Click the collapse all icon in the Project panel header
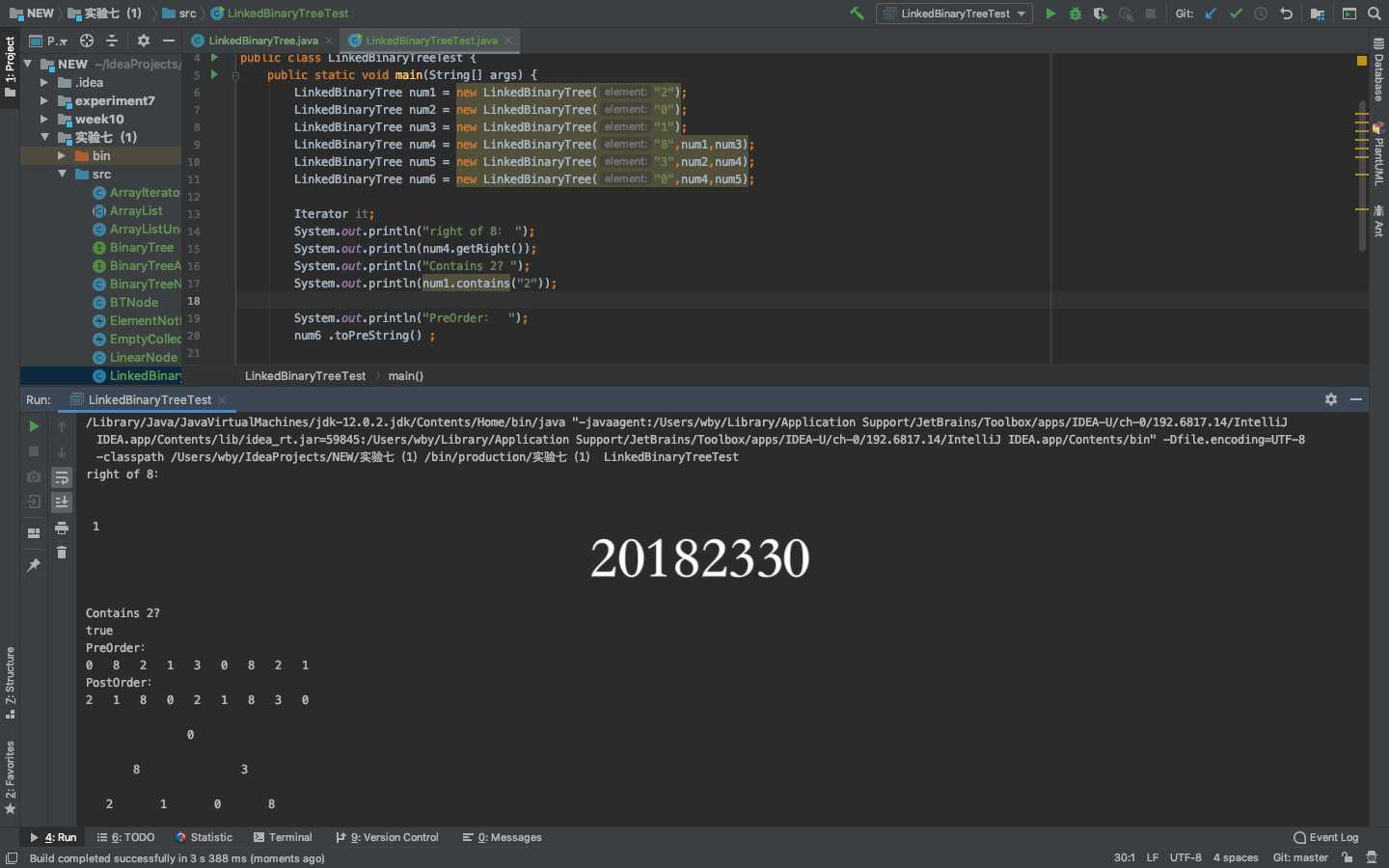Screen dimensions: 1389x868 tap(112, 41)
